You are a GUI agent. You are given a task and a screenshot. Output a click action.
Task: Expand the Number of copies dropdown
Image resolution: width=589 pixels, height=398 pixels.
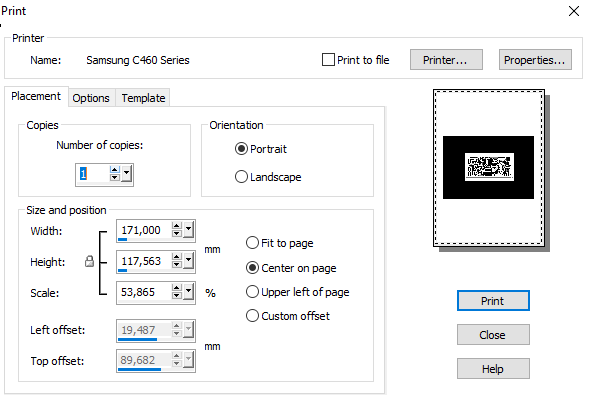[126, 174]
